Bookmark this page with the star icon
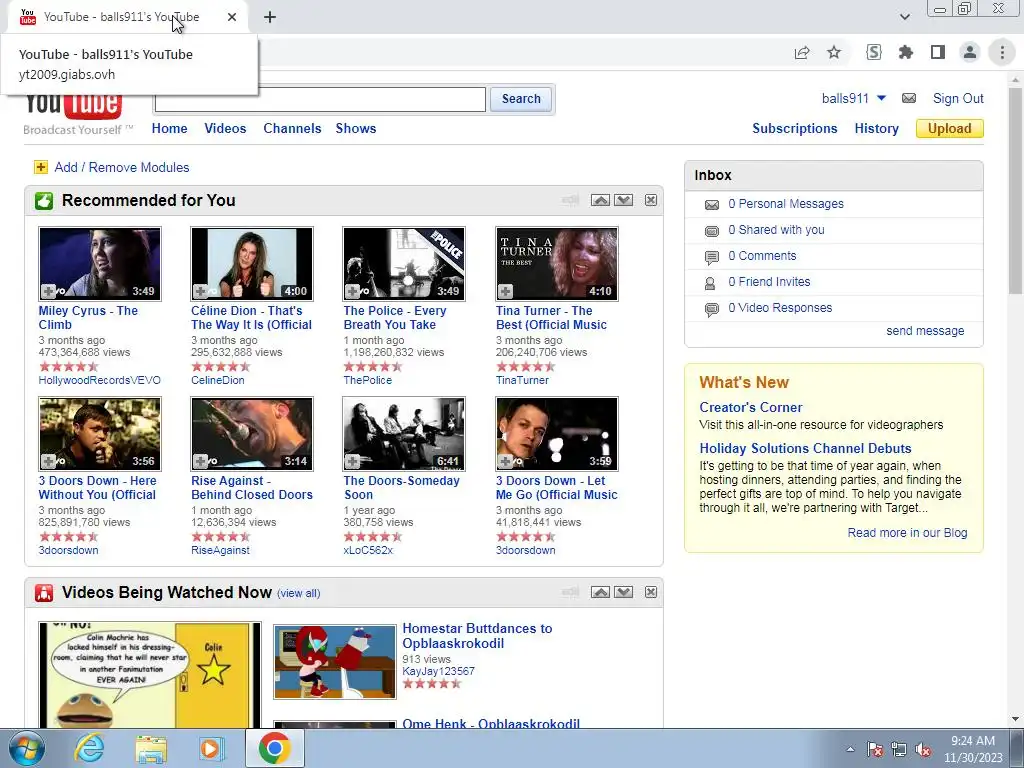Viewport: 1024px width, 768px height. point(834,52)
